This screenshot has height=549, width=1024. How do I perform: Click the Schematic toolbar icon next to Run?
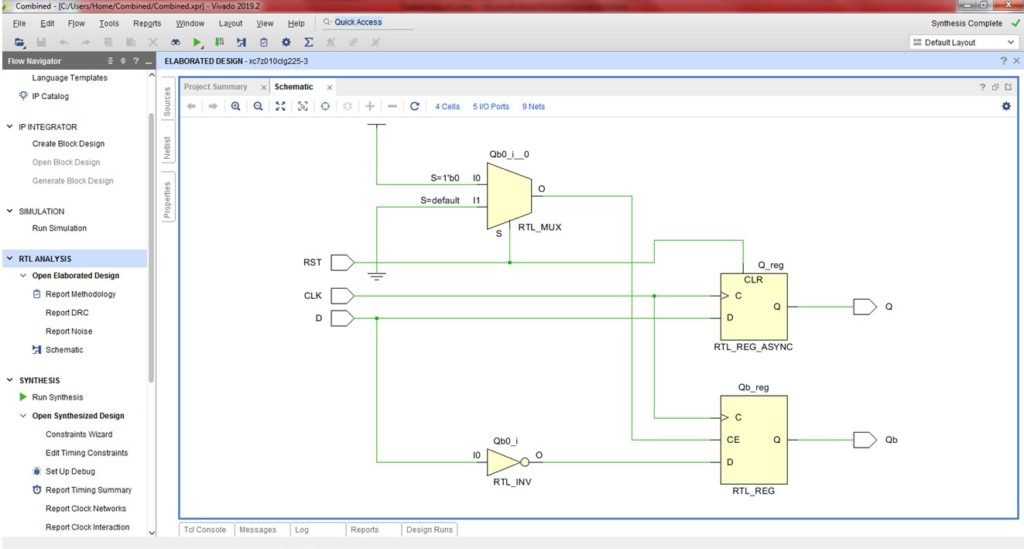pyautogui.click(x=242, y=42)
